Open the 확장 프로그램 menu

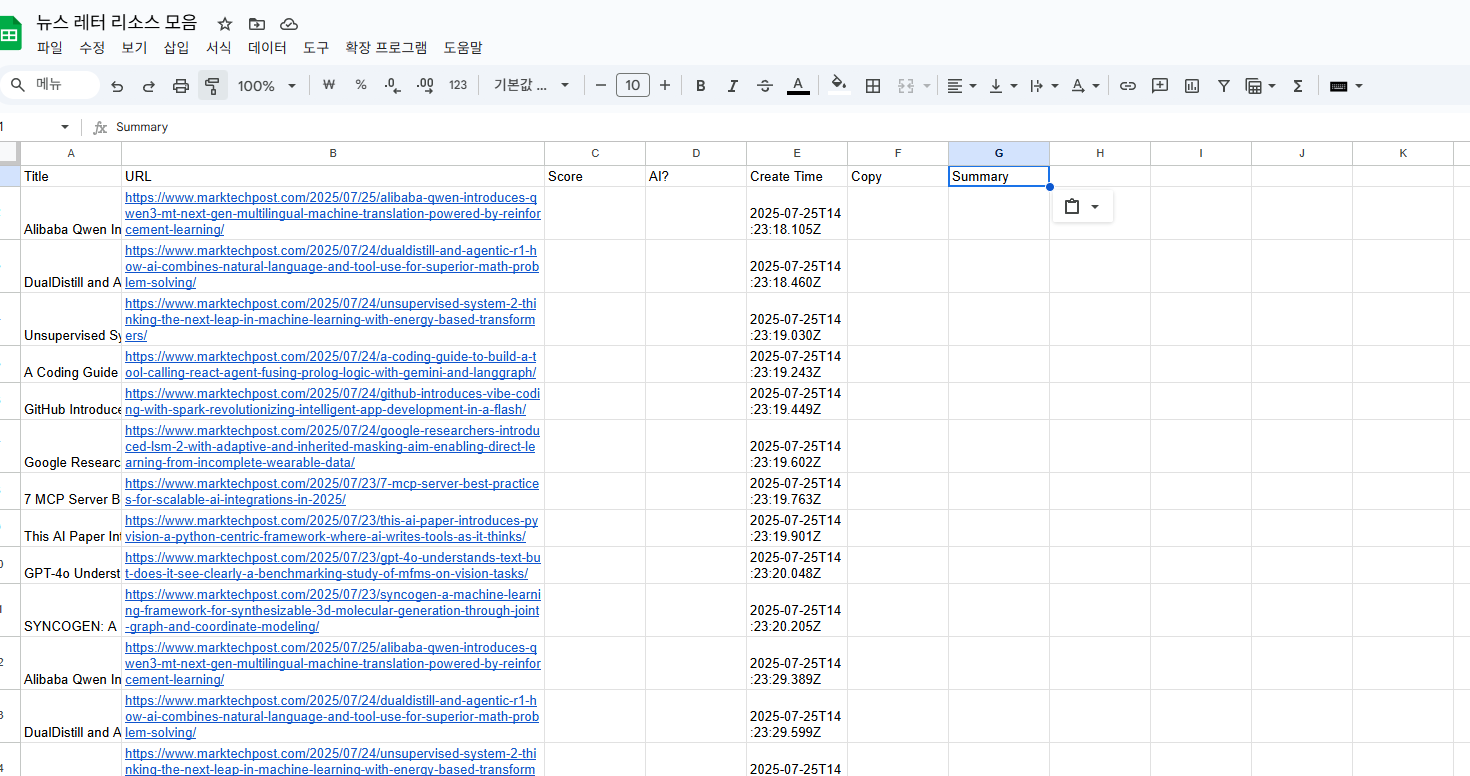point(386,47)
